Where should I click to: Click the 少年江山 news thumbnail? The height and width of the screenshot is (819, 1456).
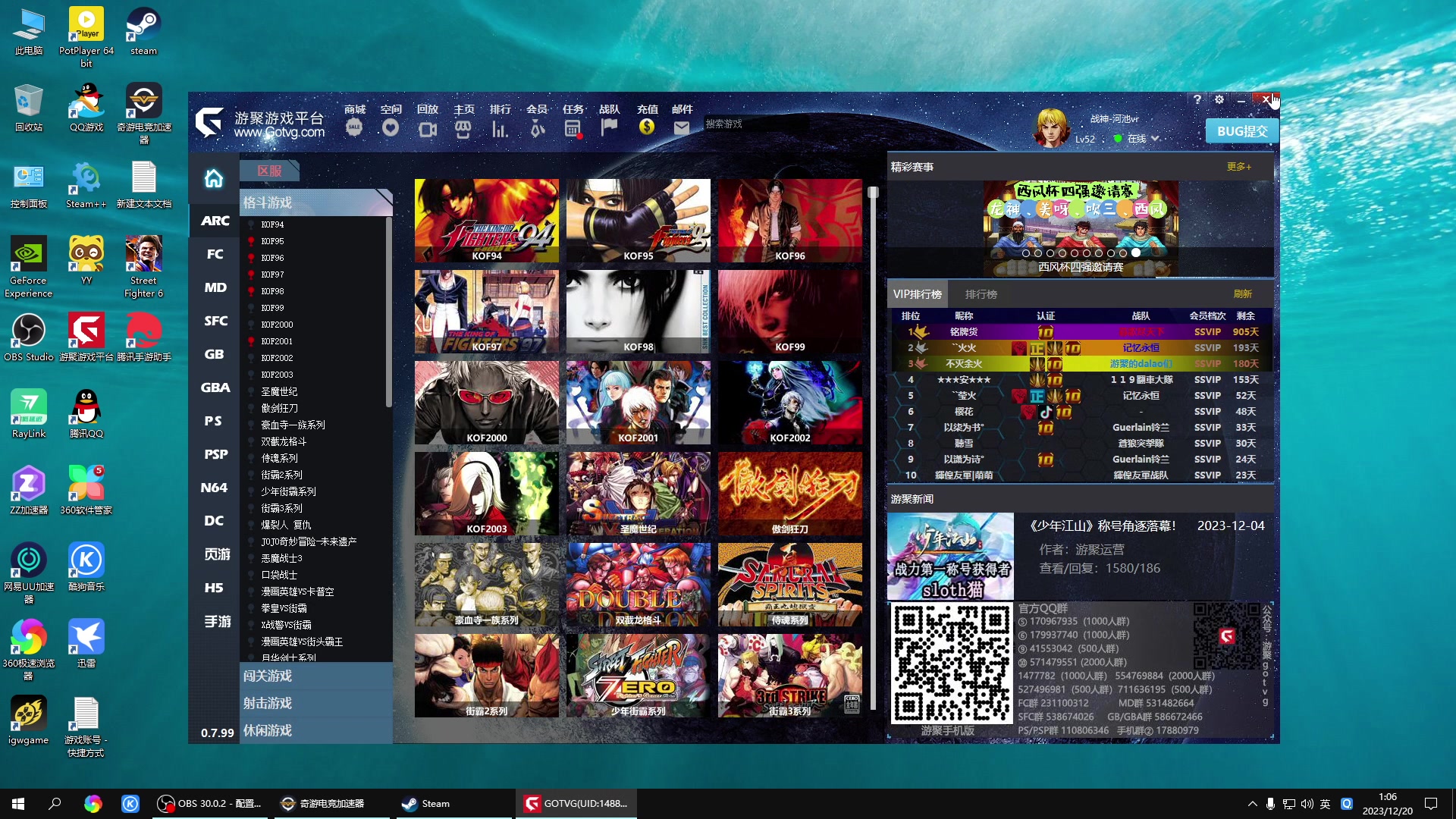point(950,557)
